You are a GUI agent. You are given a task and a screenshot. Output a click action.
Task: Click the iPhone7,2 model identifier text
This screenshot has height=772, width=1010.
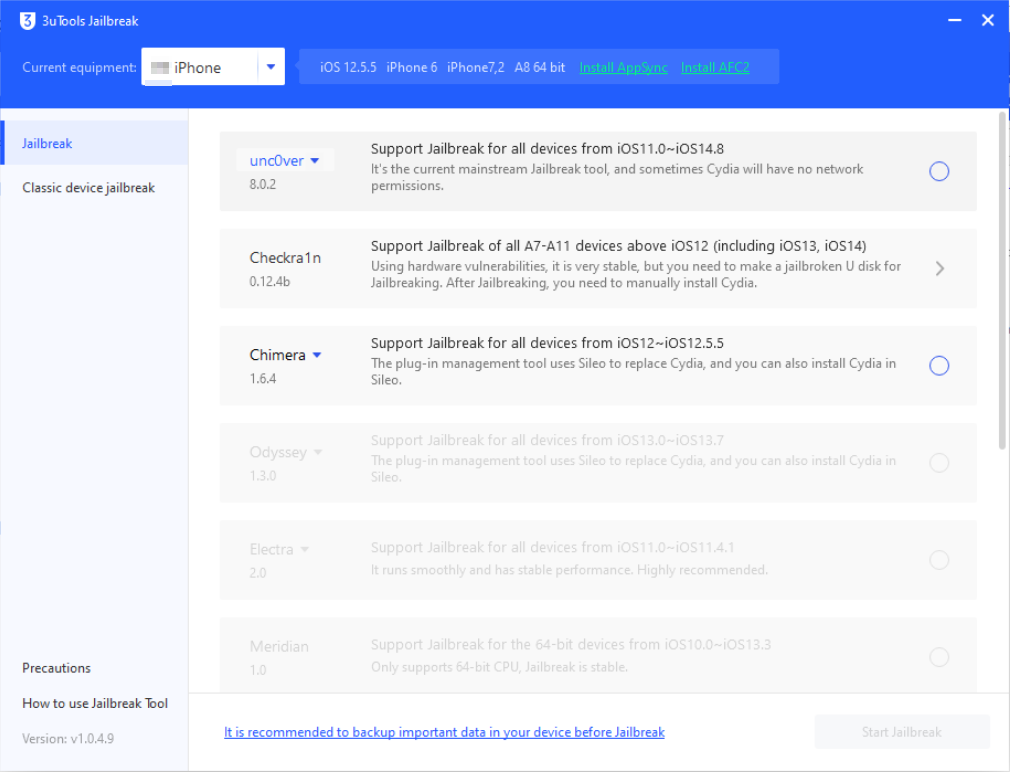click(x=475, y=67)
